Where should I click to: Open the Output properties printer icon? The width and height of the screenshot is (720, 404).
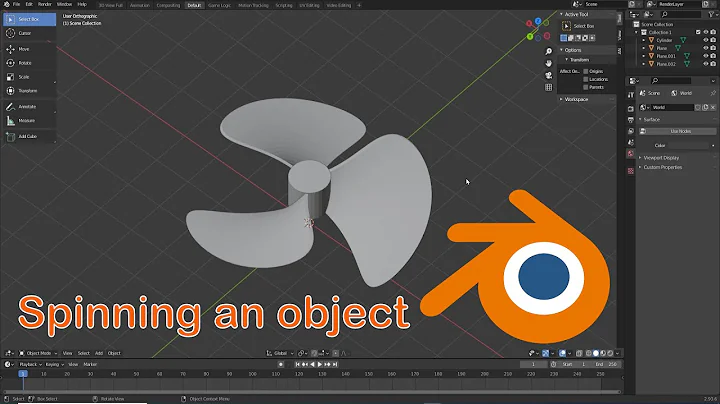(x=630, y=120)
